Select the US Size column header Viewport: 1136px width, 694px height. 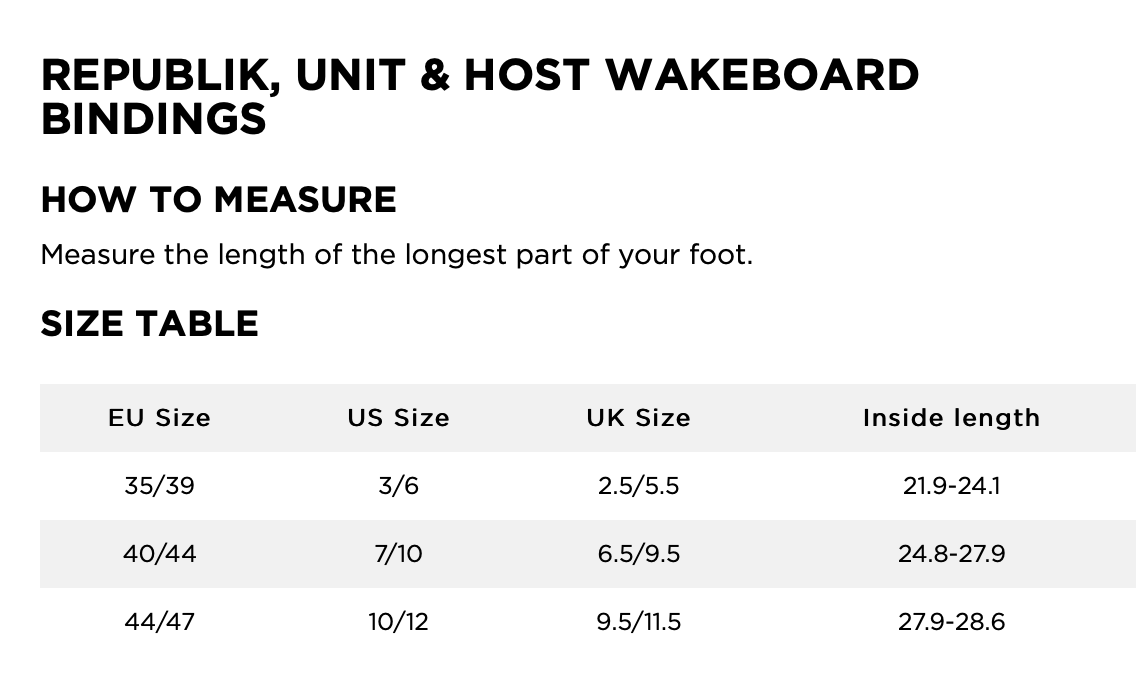(x=398, y=417)
